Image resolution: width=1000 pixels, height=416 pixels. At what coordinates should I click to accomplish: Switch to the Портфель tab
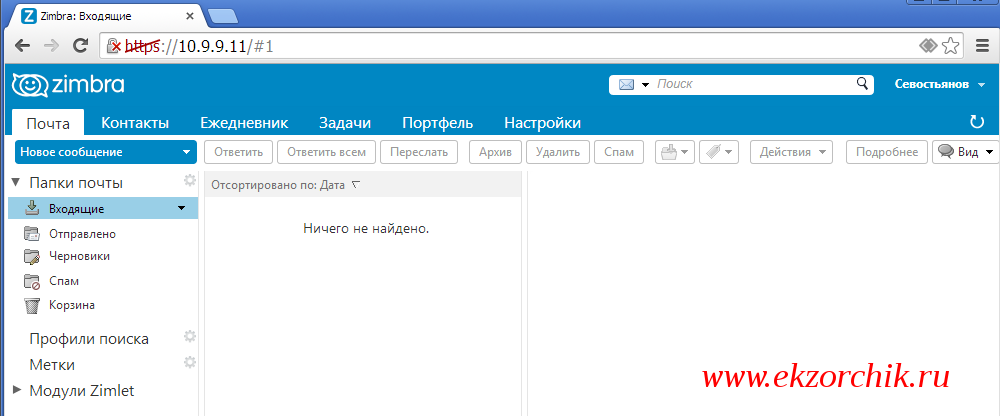click(438, 123)
